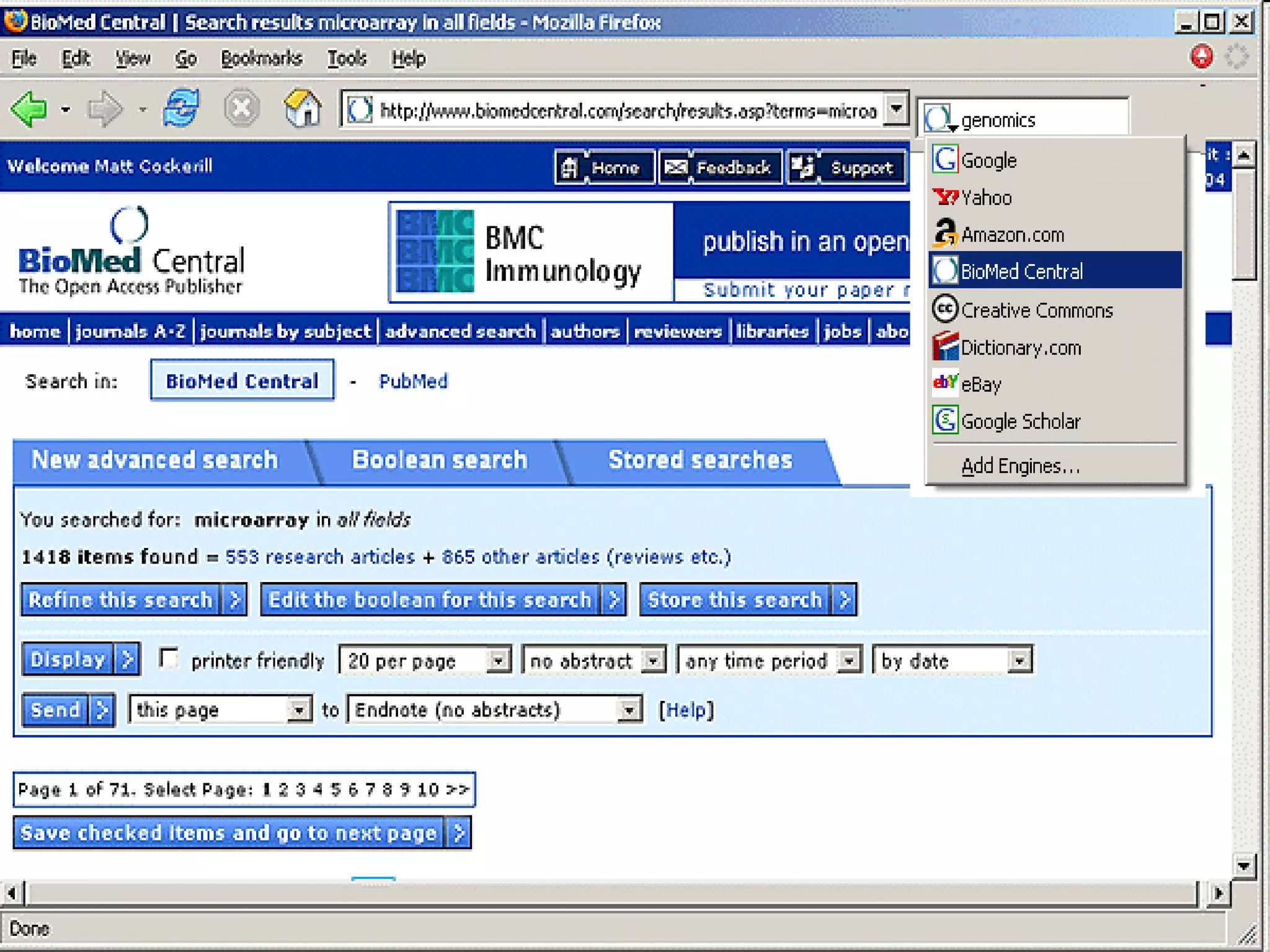Choose Google Scholar from engine list
1270x952 pixels.
[x=1020, y=421]
